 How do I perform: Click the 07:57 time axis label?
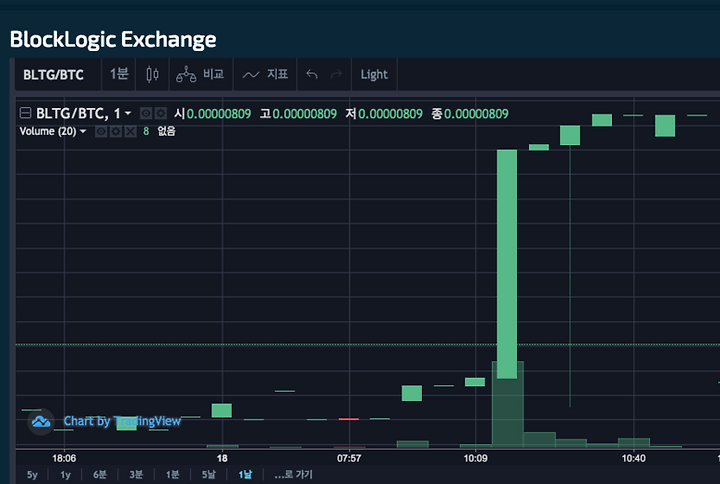pos(349,458)
